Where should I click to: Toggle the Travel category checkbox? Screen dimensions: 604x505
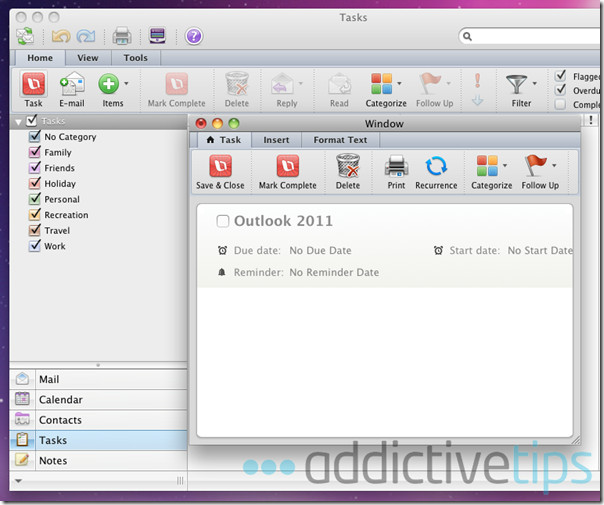click(x=35, y=230)
